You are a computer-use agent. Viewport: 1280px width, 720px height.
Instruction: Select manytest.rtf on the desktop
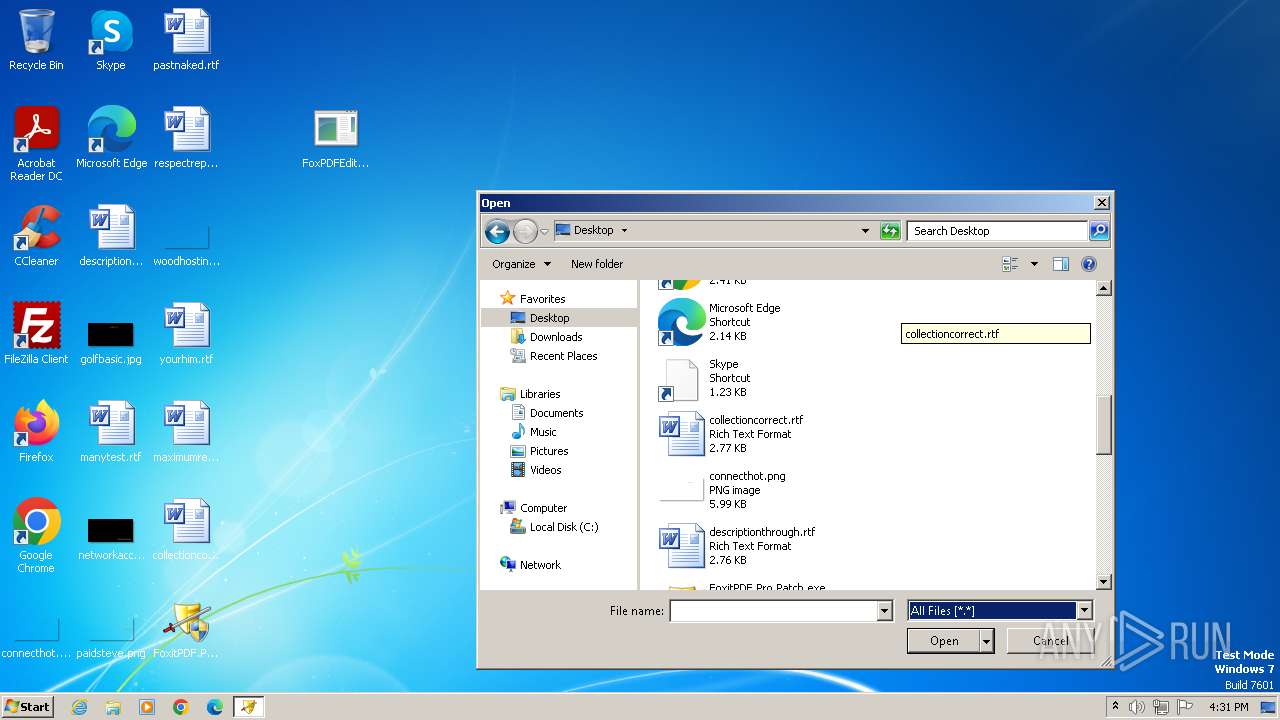[111, 432]
